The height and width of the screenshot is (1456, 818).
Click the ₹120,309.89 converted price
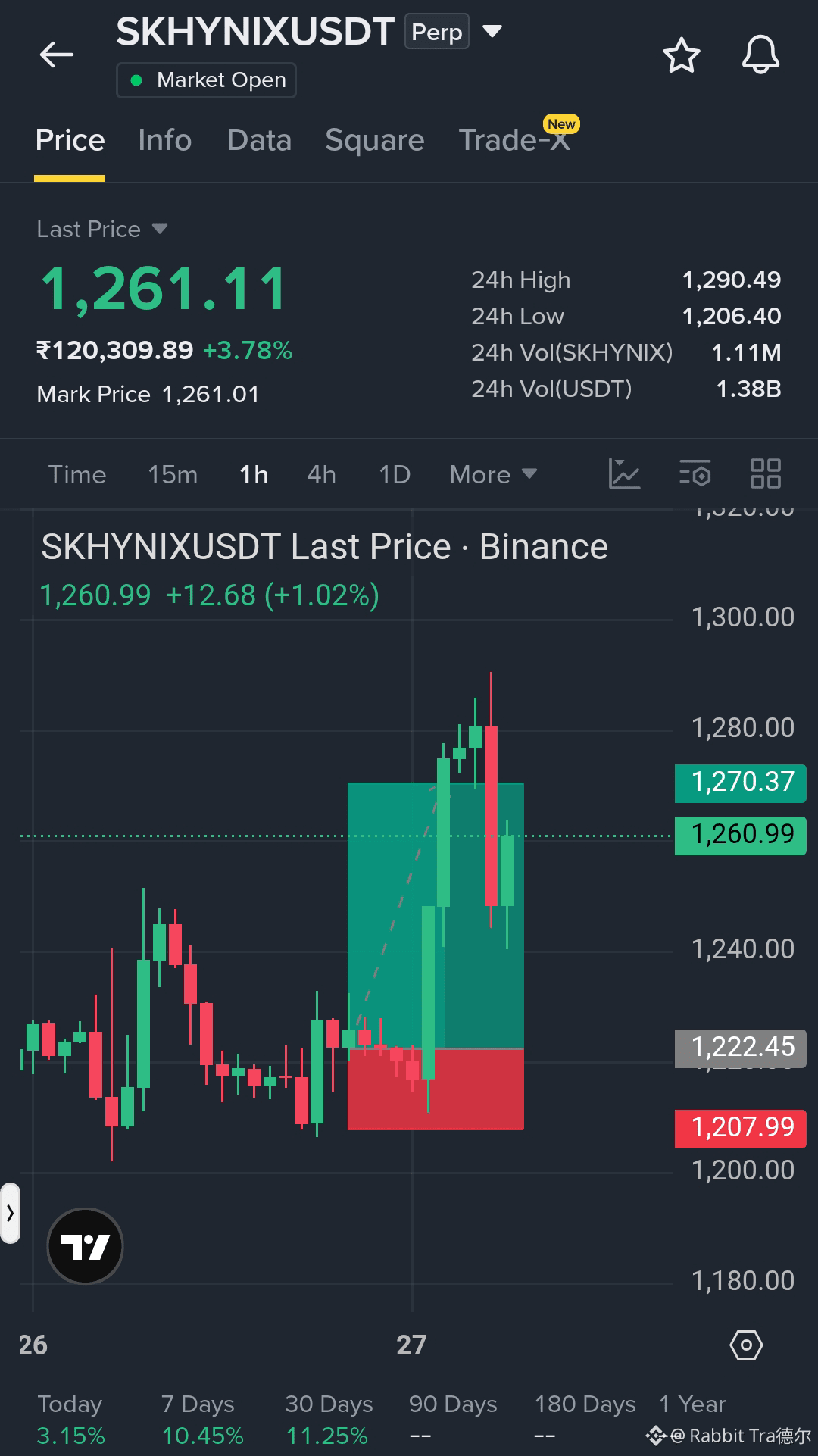tap(115, 351)
